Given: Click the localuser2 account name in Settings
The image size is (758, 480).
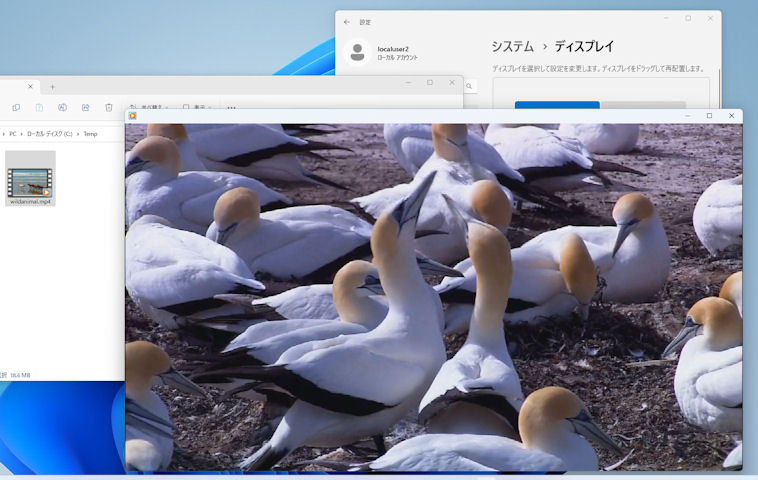Looking at the screenshot, I should point(393,49).
